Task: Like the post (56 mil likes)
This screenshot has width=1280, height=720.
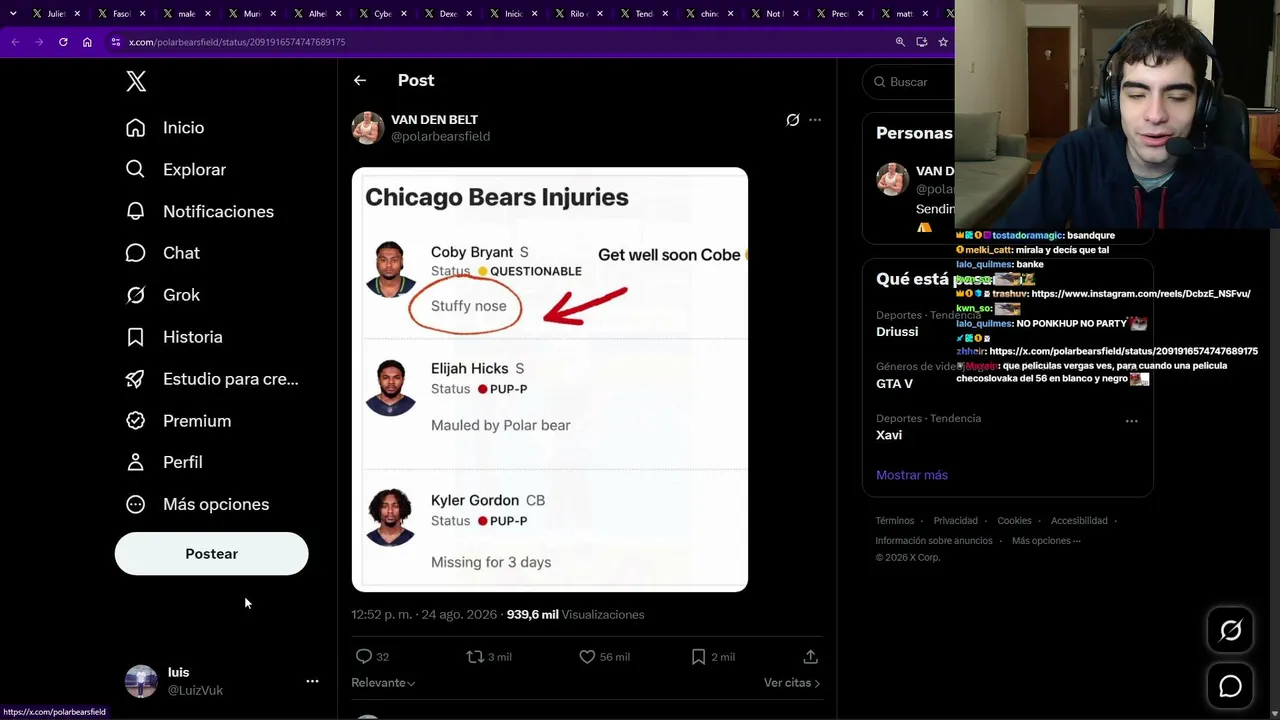Action: (x=604, y=657)
